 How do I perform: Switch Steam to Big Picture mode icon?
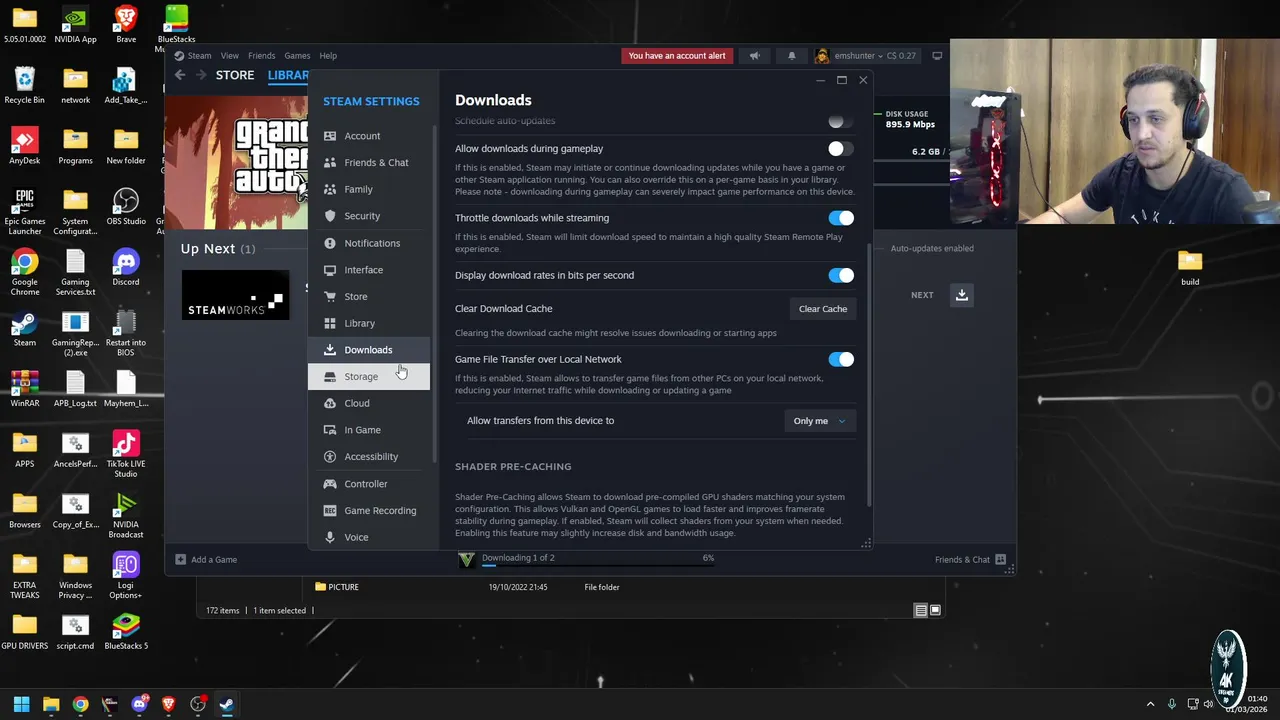[937, 56]
